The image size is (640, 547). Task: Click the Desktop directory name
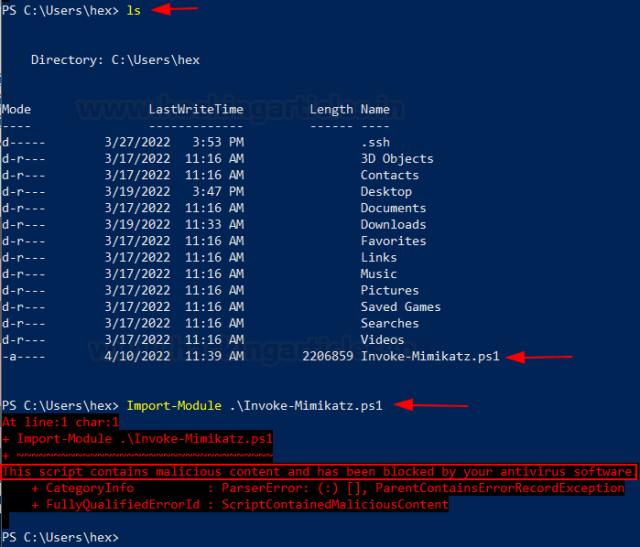point(386,191)
